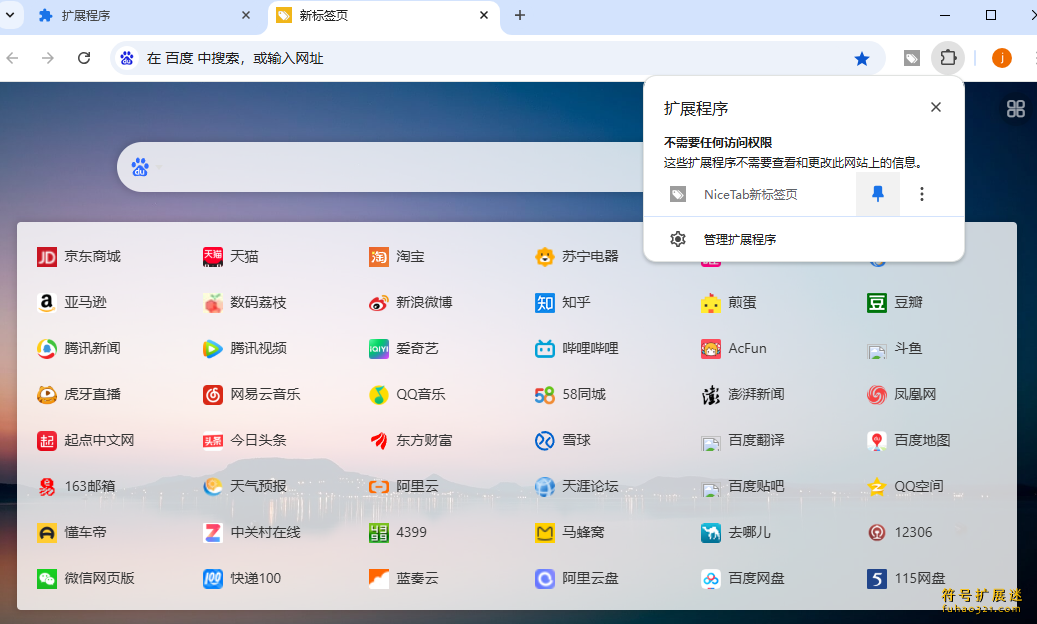Open the 百度地图 link

[x=922, y=440]
